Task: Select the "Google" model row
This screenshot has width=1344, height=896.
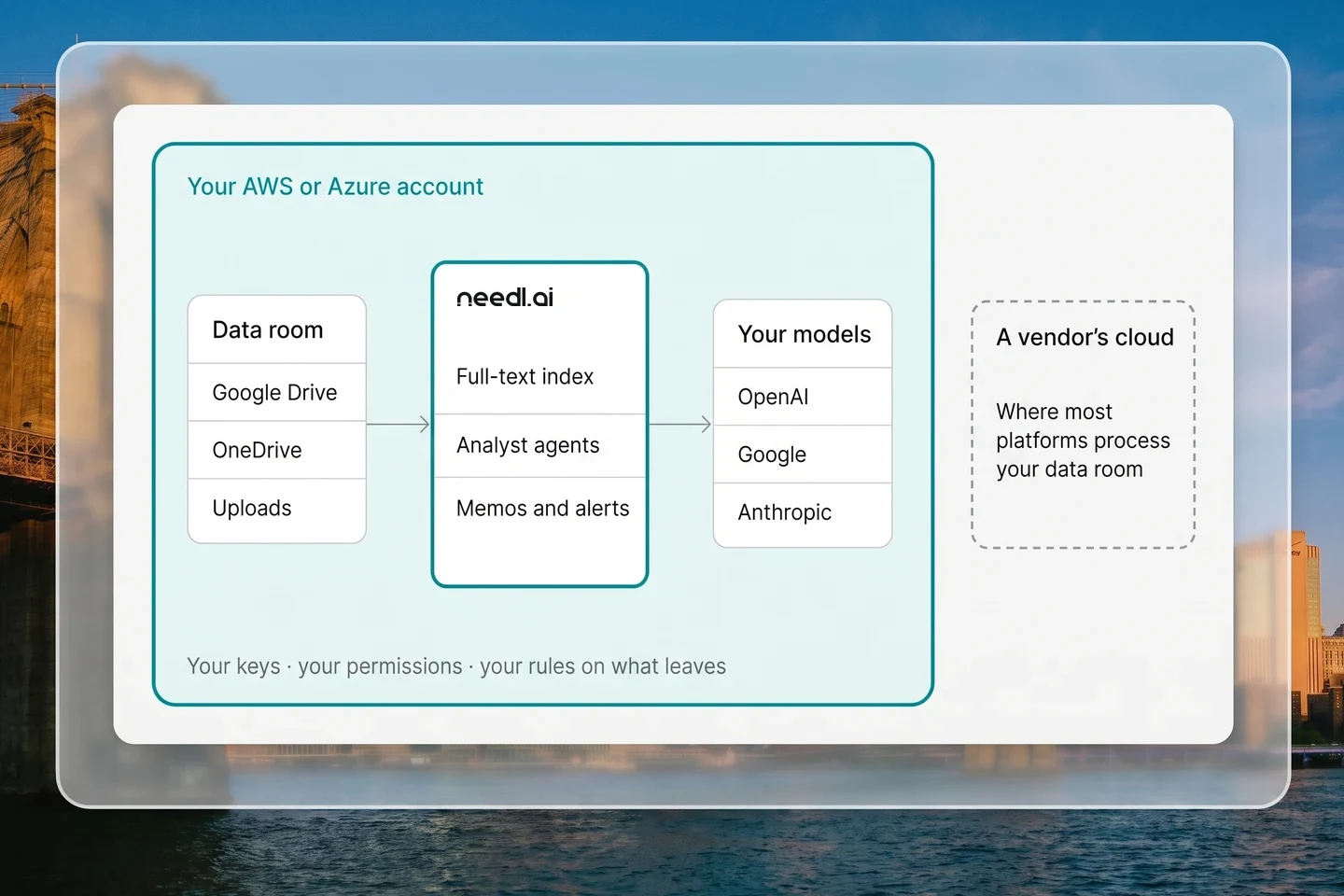Action: (x=803, y=455)
